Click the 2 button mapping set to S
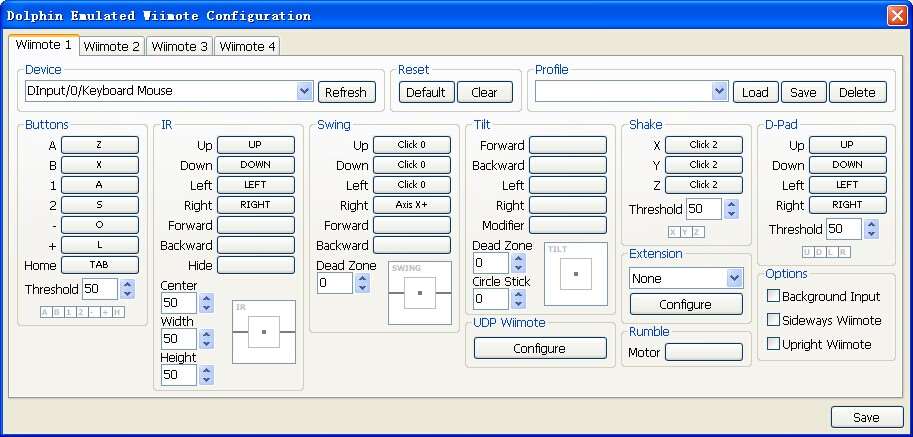Image resolution: width=913 pixels, height=437 pixels. pyautogui.click(x=100, y=205)
